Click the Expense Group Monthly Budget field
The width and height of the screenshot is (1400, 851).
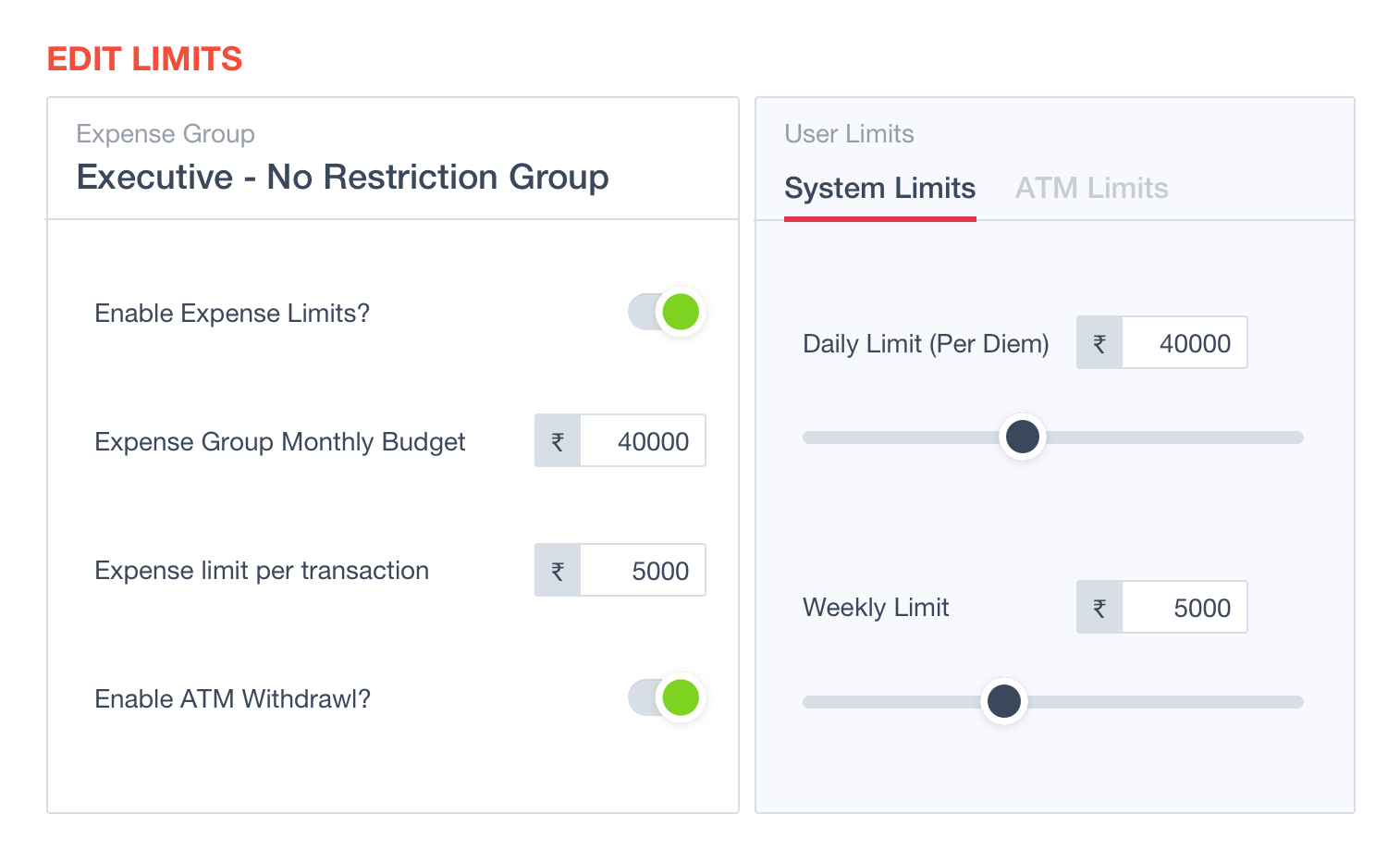tap(643, 441)
